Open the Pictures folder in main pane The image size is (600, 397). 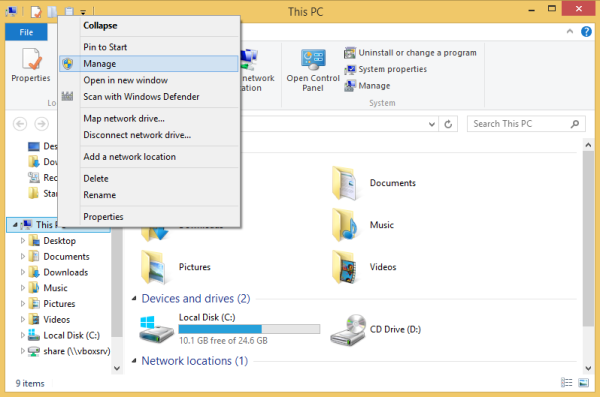[x=176, y=267]
